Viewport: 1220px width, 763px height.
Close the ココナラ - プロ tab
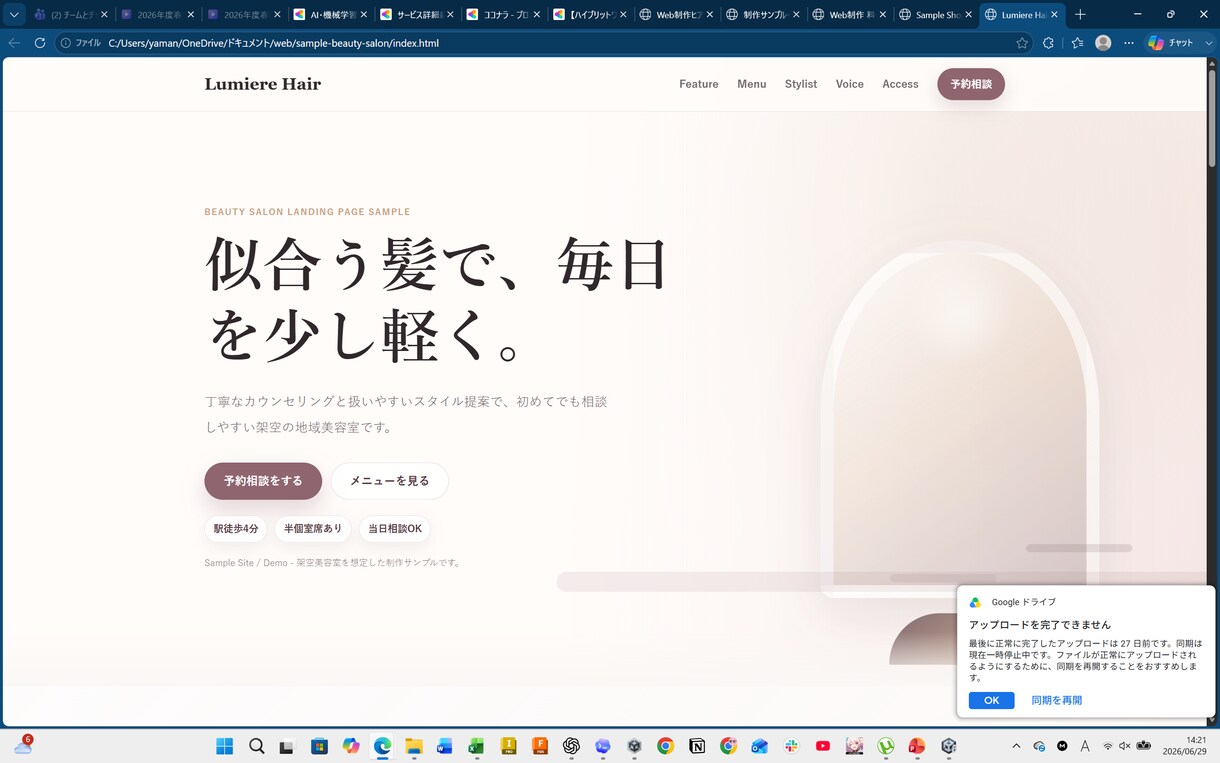(x=537, y=15)
